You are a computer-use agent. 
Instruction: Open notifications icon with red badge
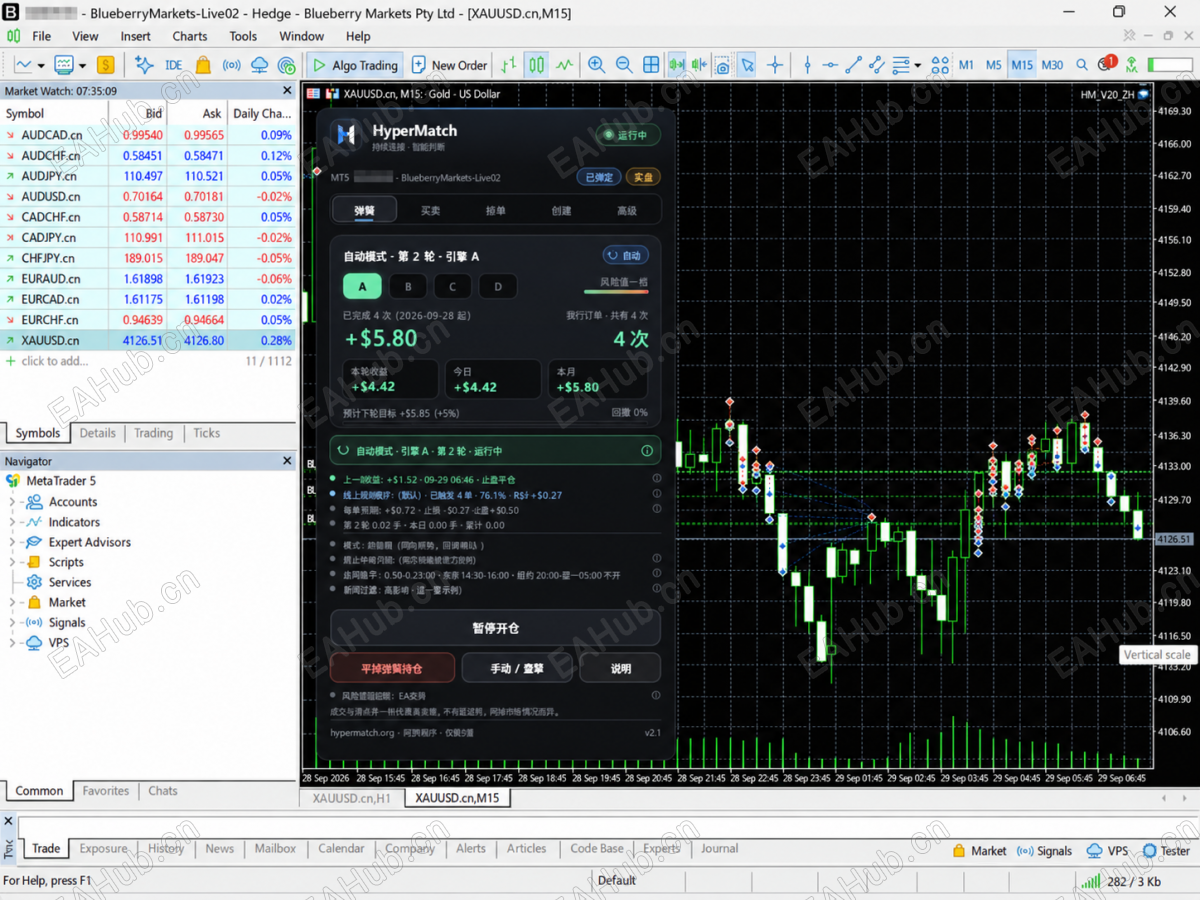click(1106, 64)
